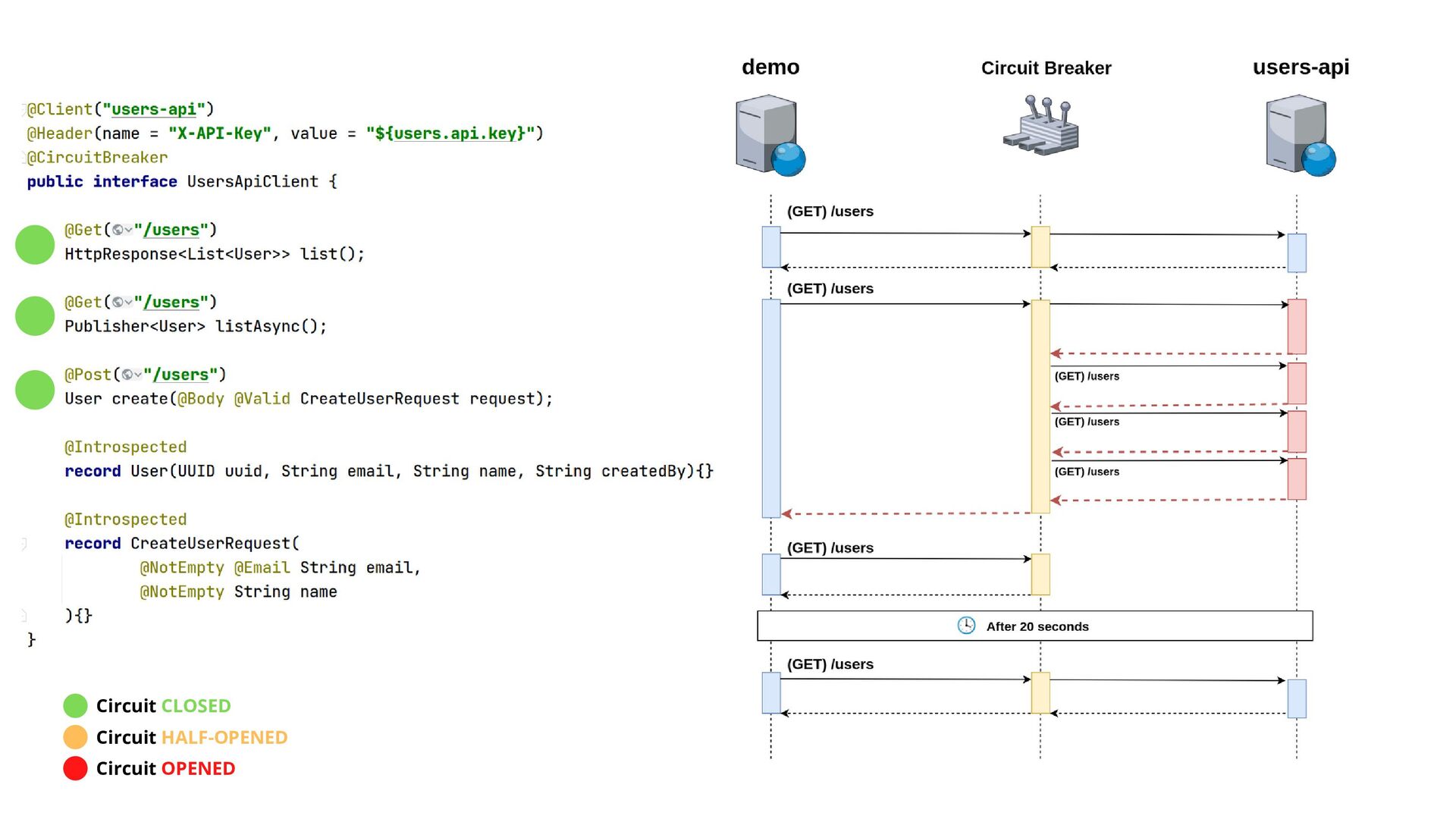Image resolution: width=1456 pixels, height=819 pixels.
Task: Click the green circle beside listAsync() method
Action: (x=35, y=316)
